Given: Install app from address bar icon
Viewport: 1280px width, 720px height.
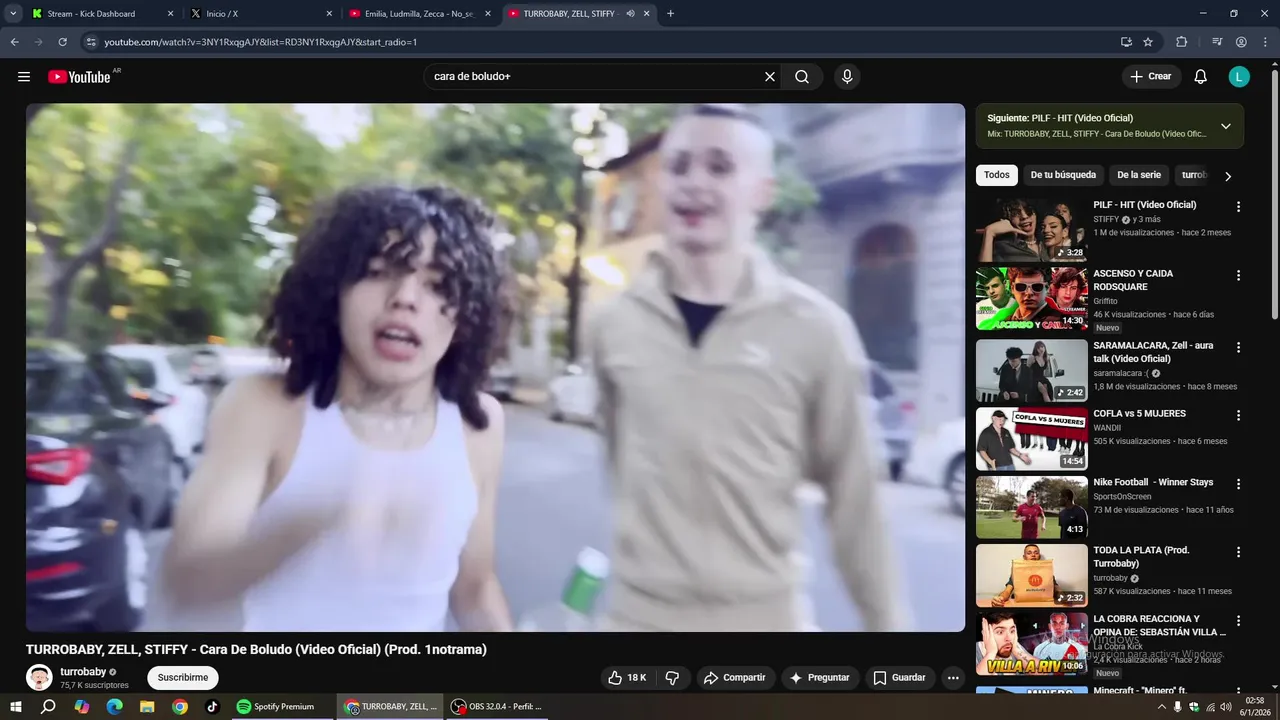Looking at the screenshot, I should coord(1126,42).
